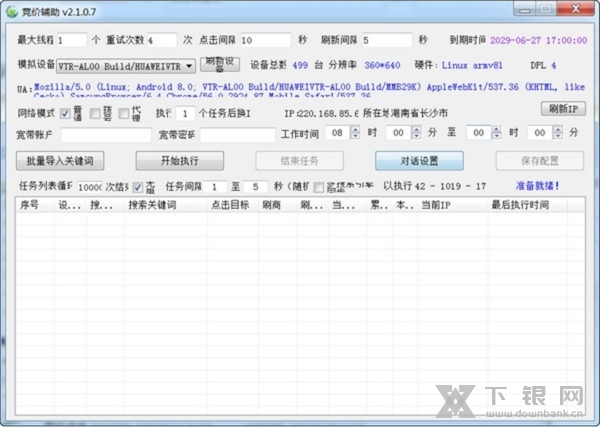Toggle checkbox after 秒（随机 label
The width and height of the screenshot is (600, 427).
click(318, 187)
